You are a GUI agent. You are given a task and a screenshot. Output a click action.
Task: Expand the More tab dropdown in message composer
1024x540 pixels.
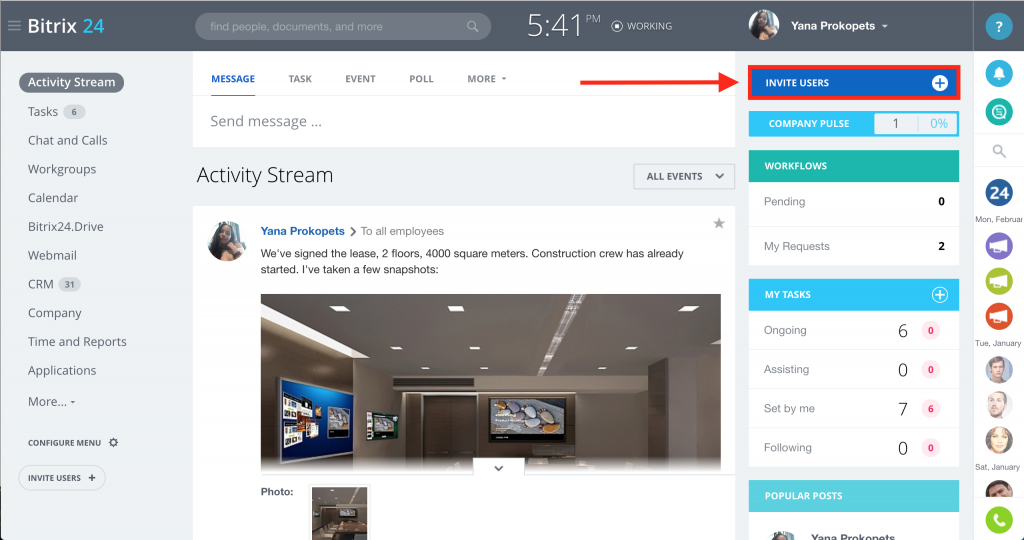click(x=487, y=79)
